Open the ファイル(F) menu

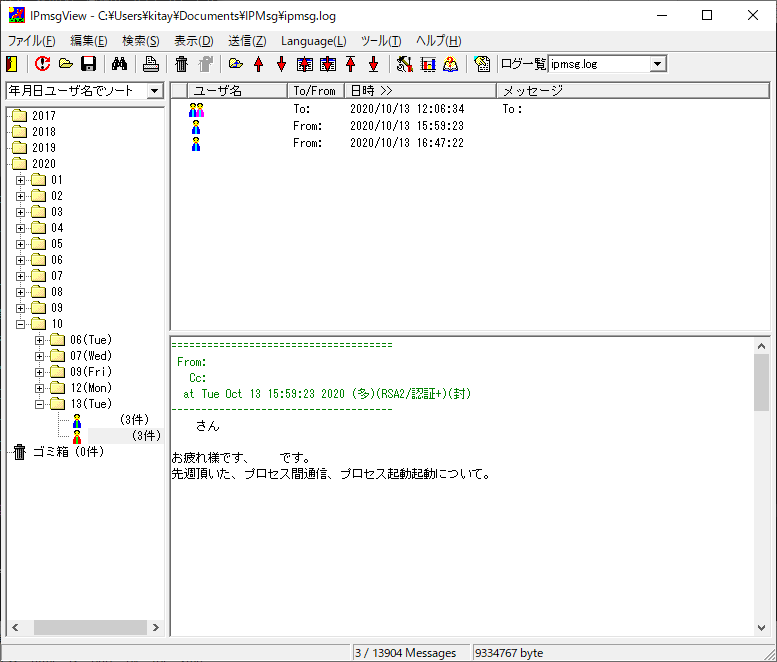tap(31, 41)
